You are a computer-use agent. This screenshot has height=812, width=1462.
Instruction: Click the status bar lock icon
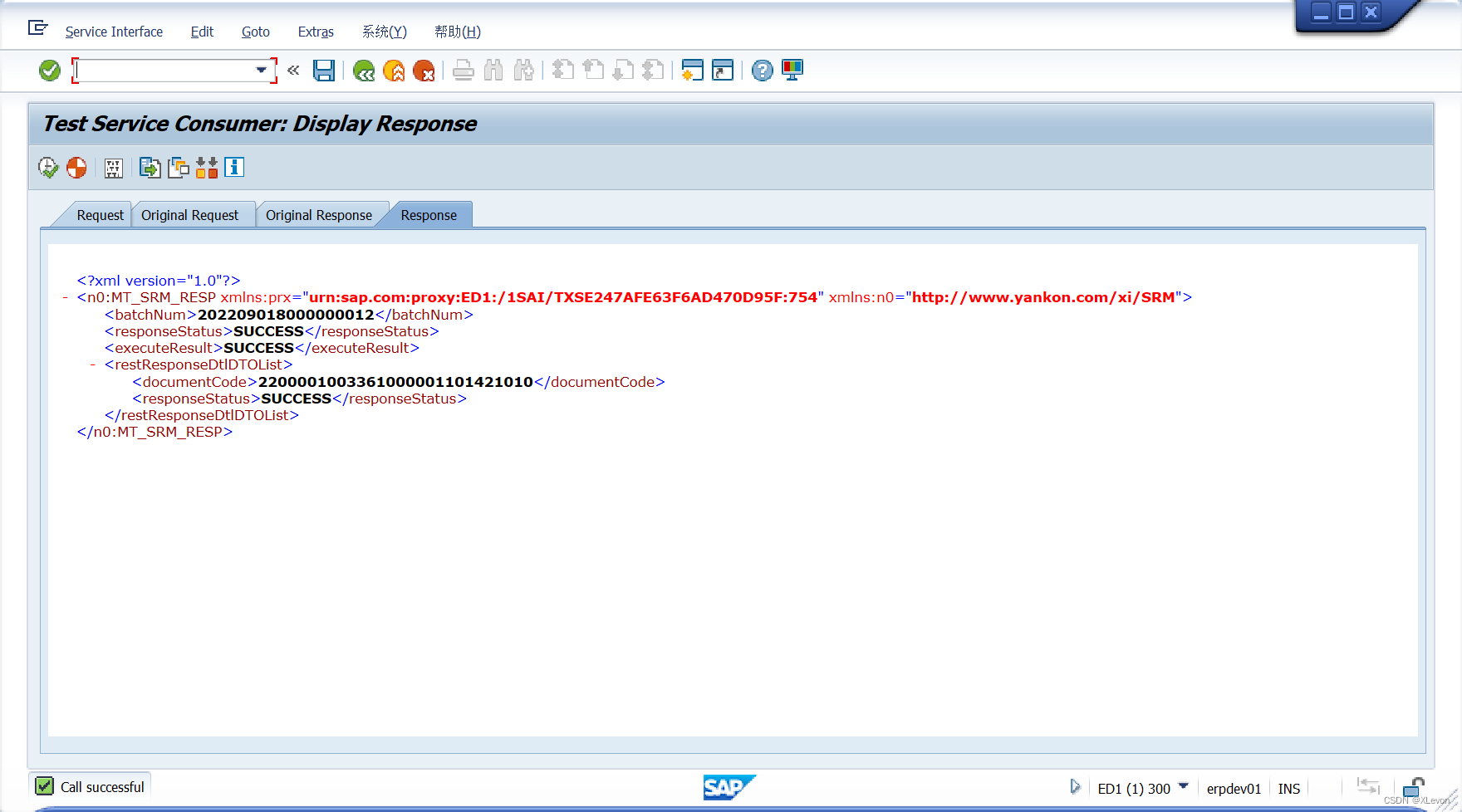click(1413, 786)
